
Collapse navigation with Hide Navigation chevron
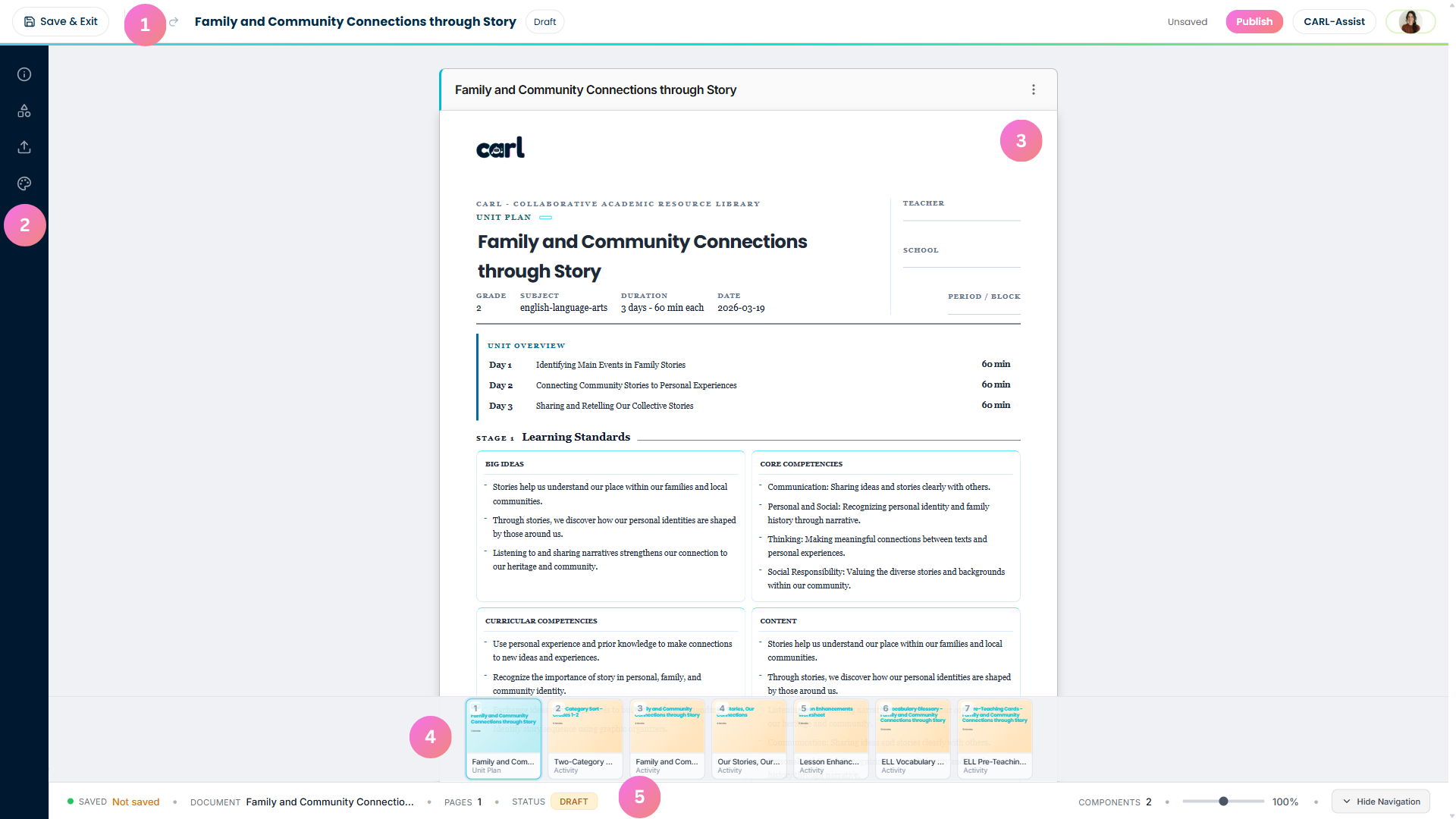pyautogui.click(x=1347, y=802)
